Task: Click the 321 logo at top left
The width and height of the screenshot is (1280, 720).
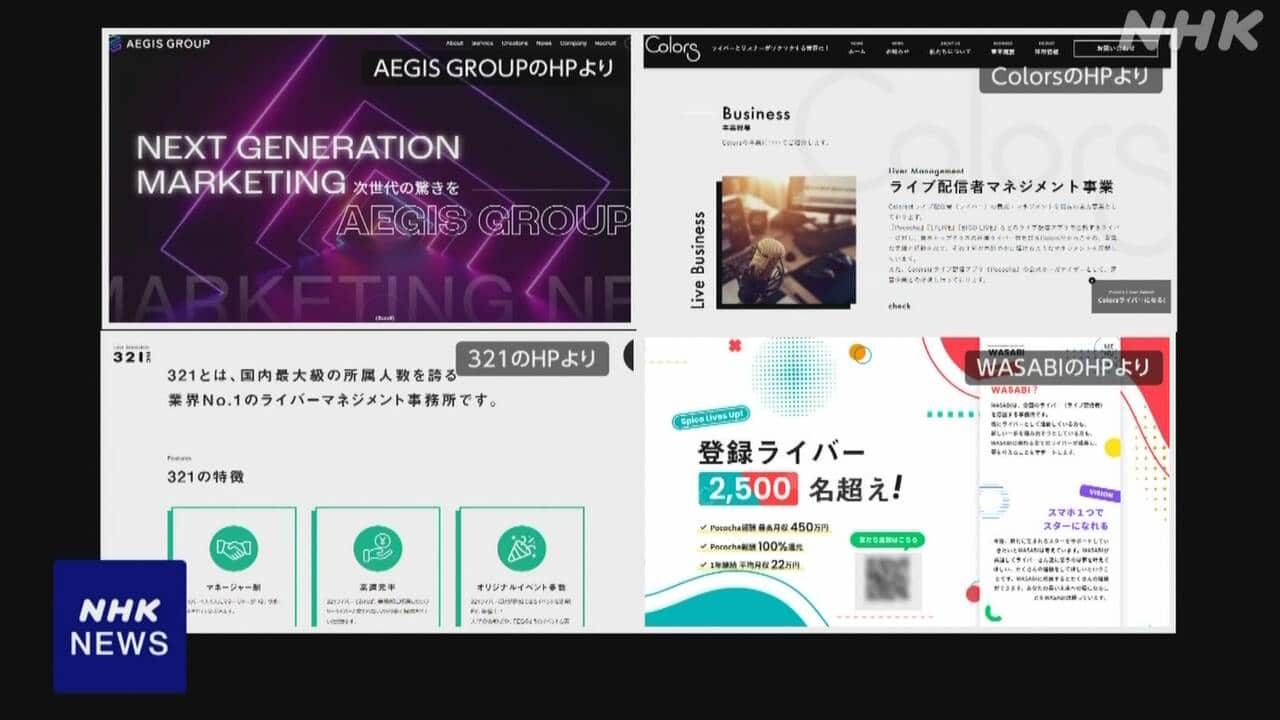Action: (x=131, y=356)
